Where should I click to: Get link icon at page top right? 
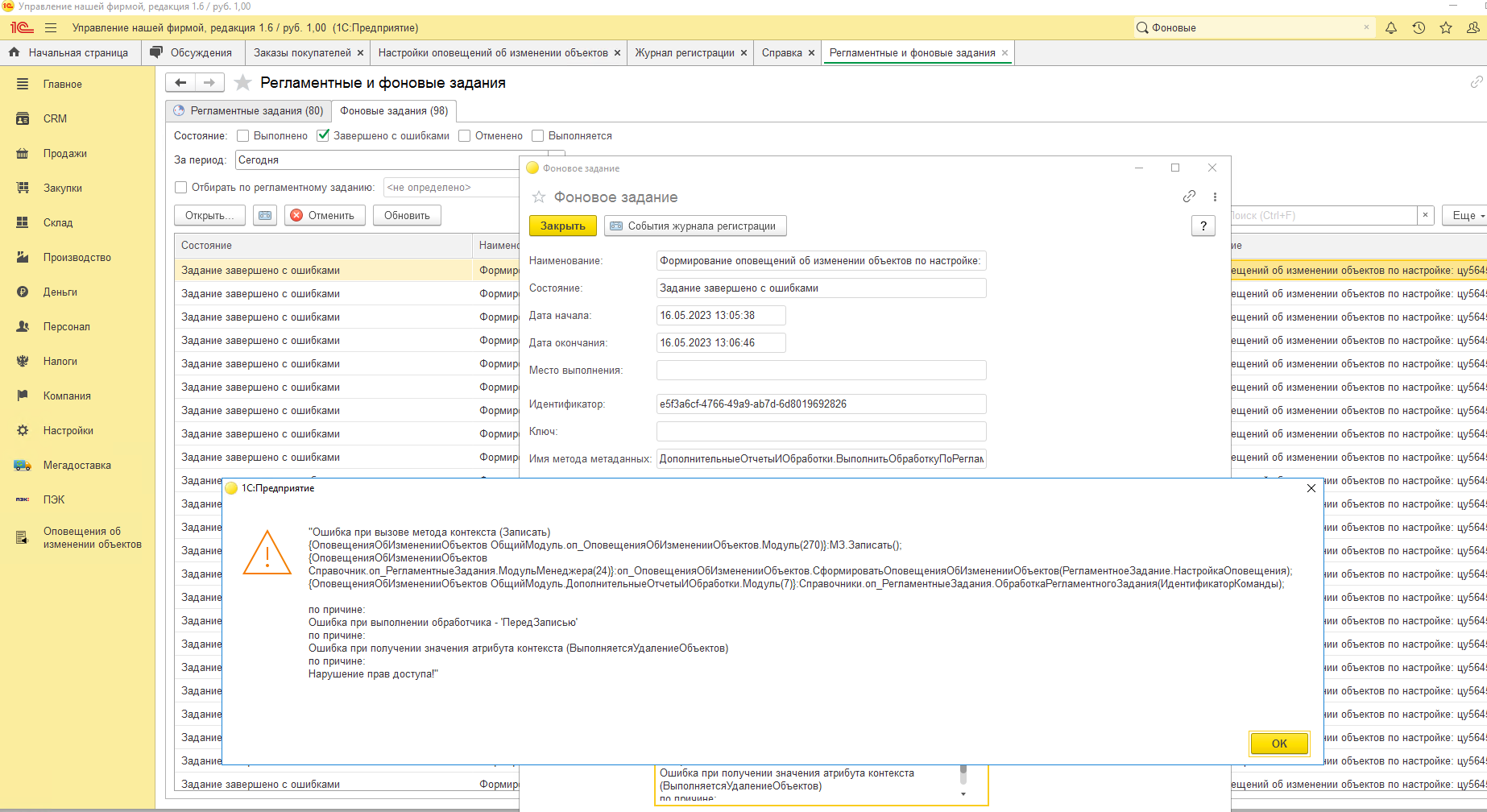(1476, 82)
